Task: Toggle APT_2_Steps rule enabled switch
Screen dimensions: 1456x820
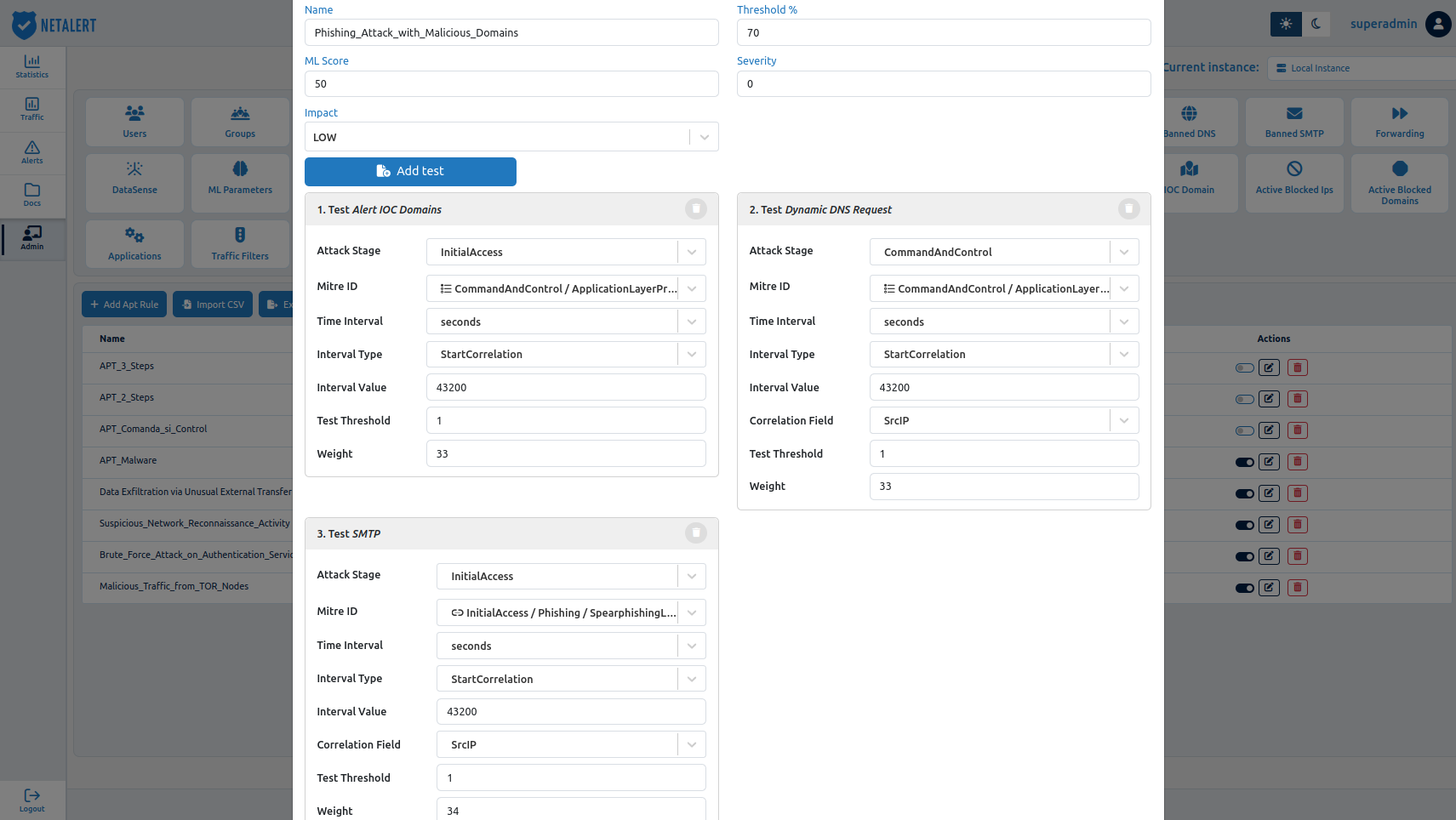Action: click(x=1245, y=400)
